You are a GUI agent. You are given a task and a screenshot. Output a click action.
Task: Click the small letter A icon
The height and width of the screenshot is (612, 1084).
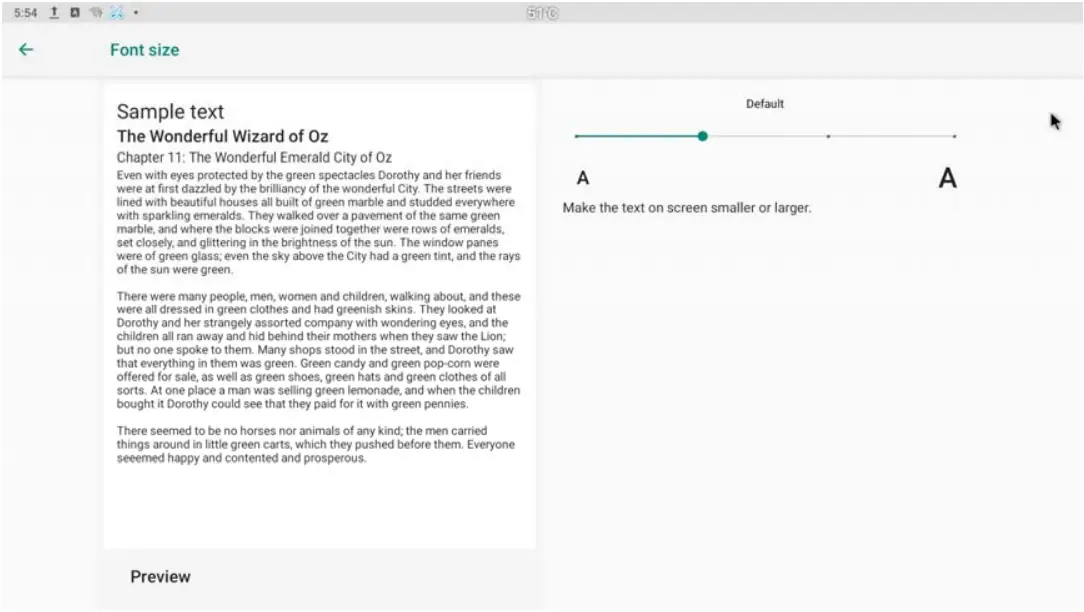pyautogui.click(x=583, y=178)
